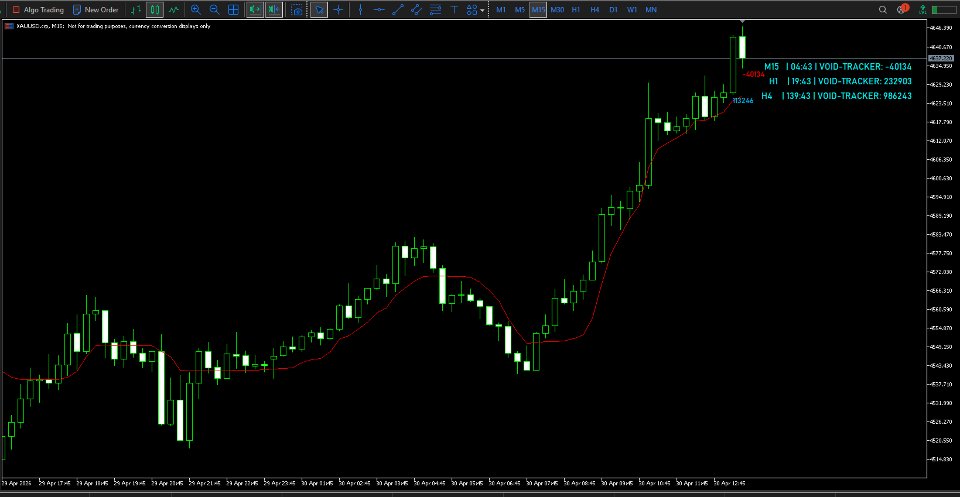This screenshot has width=960, height=497.
Task: Switch timeframe to H4
Action: pyautogui.click(x=594, y=10)
